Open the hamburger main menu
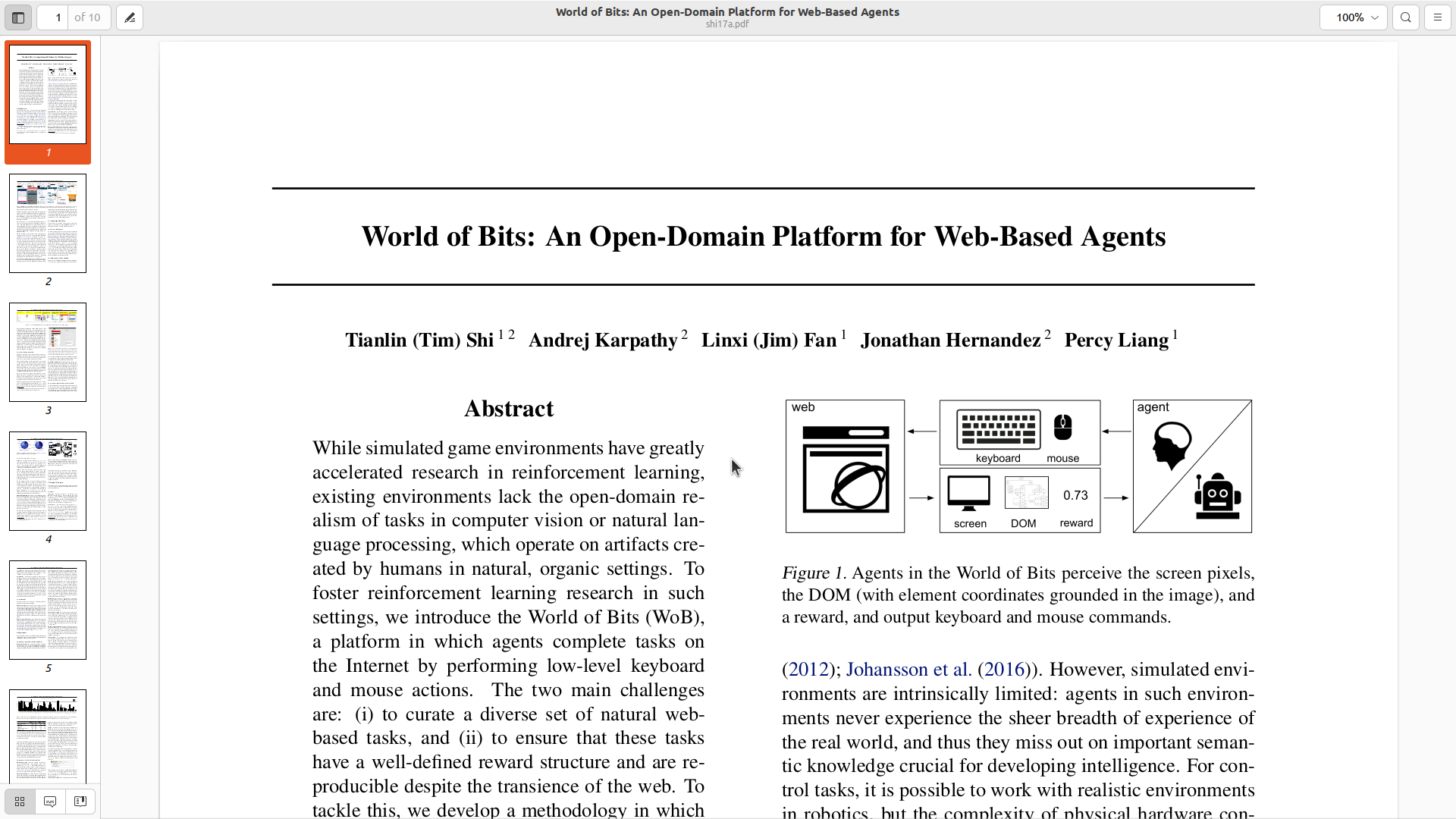1456x819 pixels. click(1438, 17)
